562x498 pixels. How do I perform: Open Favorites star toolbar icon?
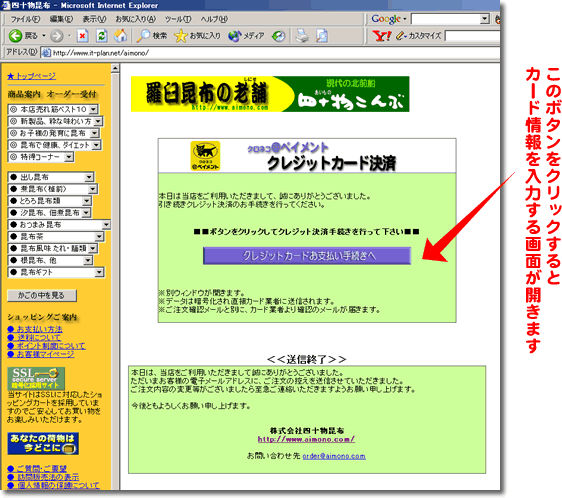(x=181, y=35)
